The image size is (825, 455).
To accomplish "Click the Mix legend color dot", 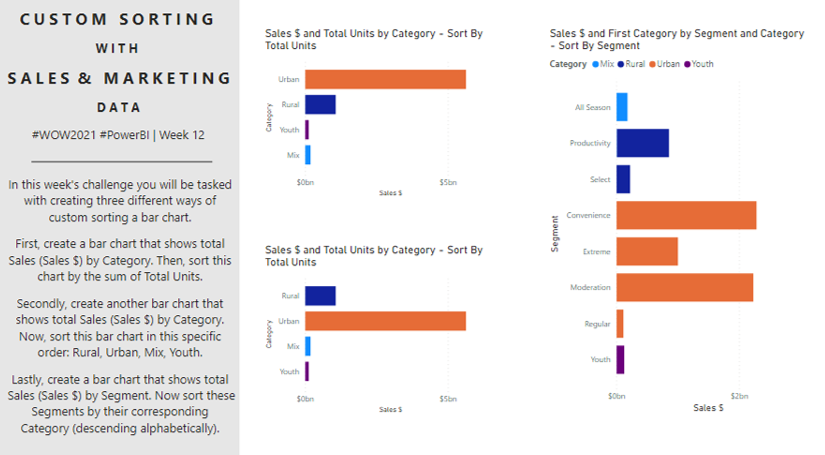I will (x=596, y=64).
